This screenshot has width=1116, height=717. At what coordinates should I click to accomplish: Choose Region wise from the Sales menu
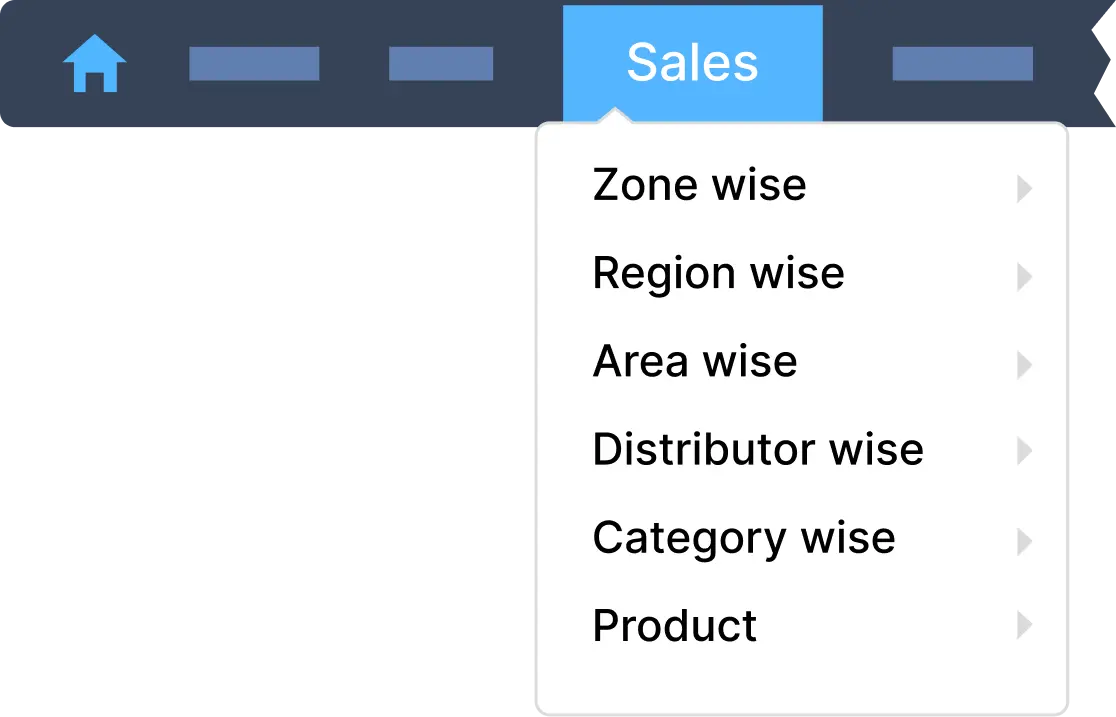tap(718, 273)
